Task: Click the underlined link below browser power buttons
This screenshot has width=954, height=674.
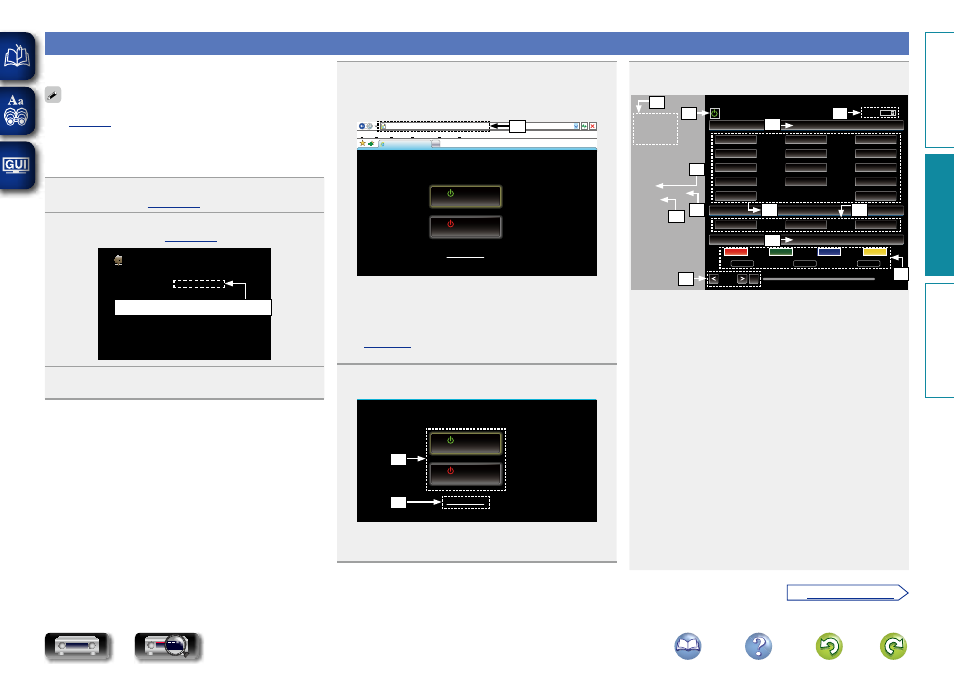Action: tap(465, 257)
